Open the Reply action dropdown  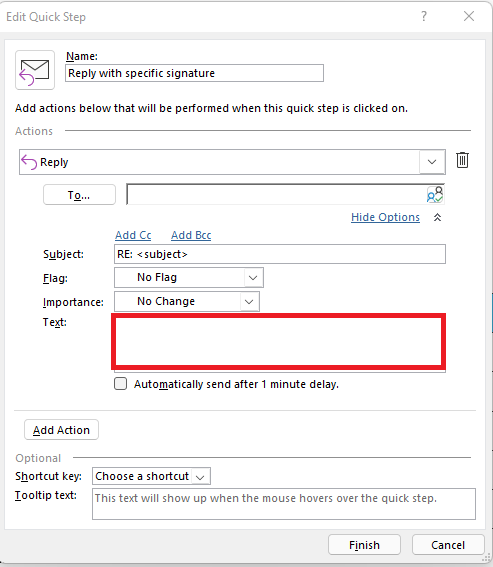pyautogui.click(x=432, y=162)
